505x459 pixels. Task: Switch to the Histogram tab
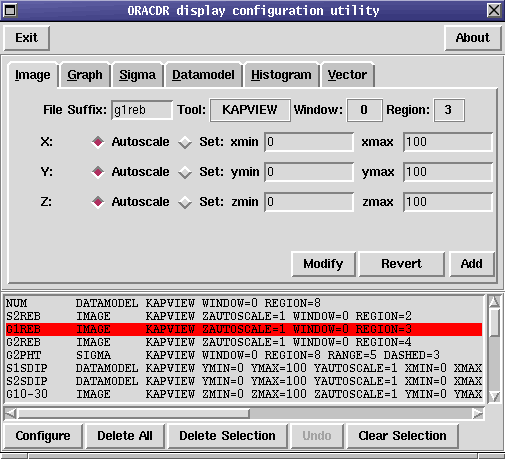click(281, 75)
